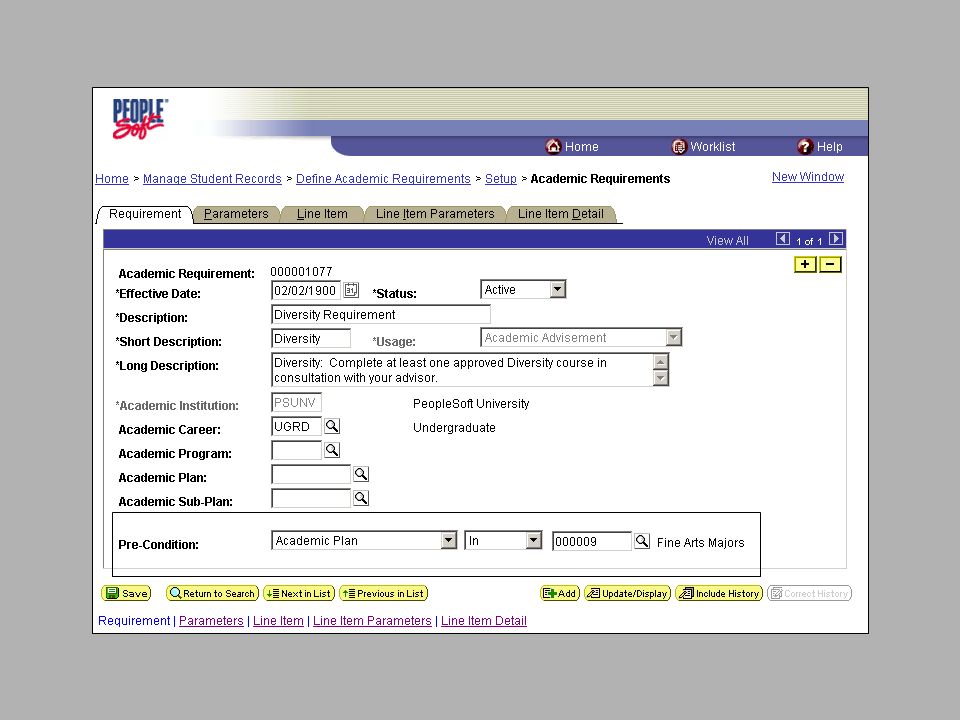Click the bottom Parameters link

211,621
